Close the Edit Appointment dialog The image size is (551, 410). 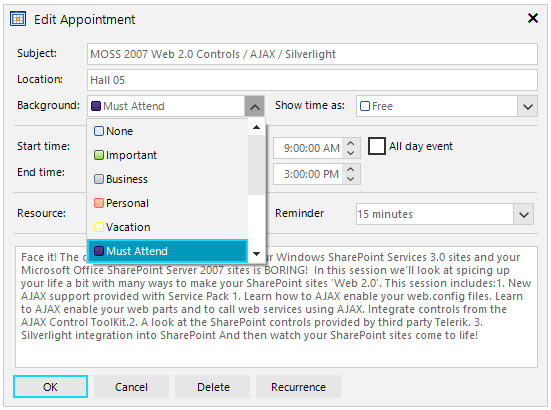coord(533,18)
